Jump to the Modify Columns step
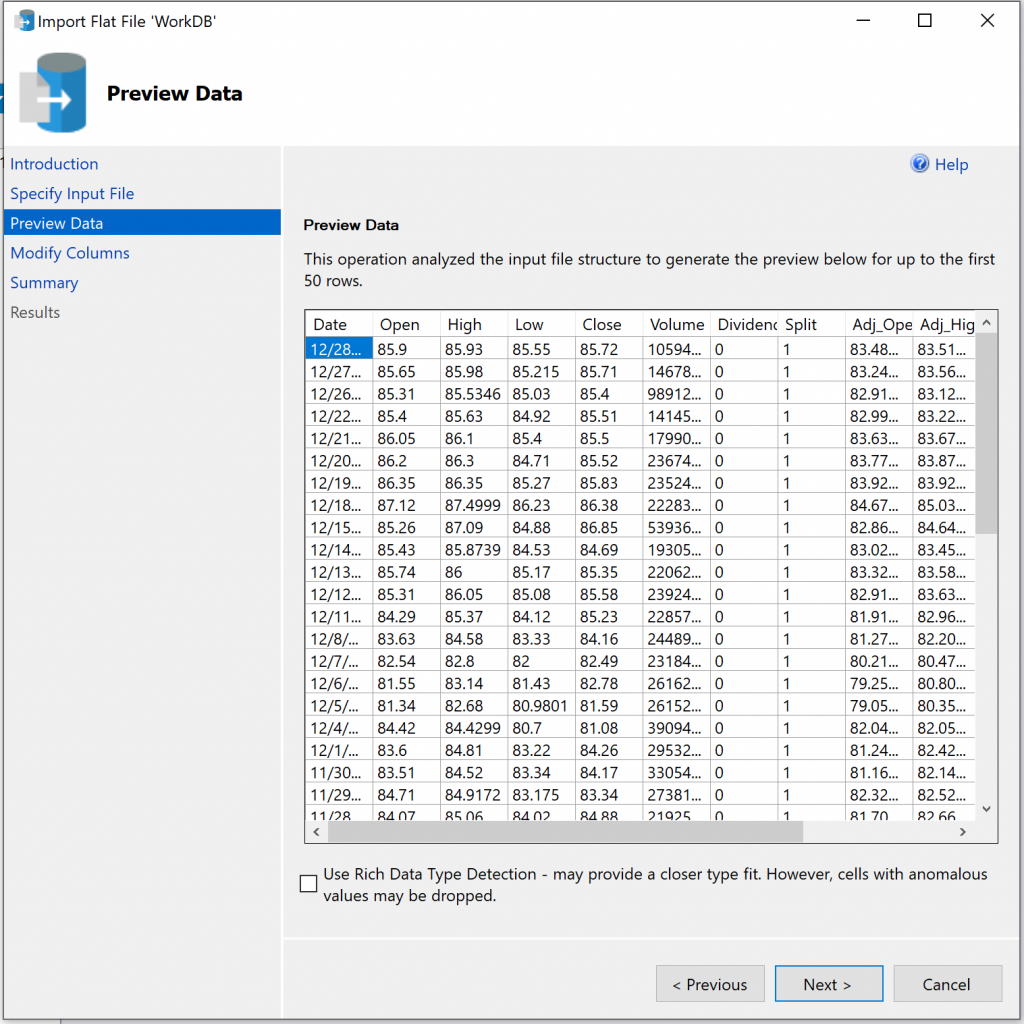 click(x=70, y=253)
